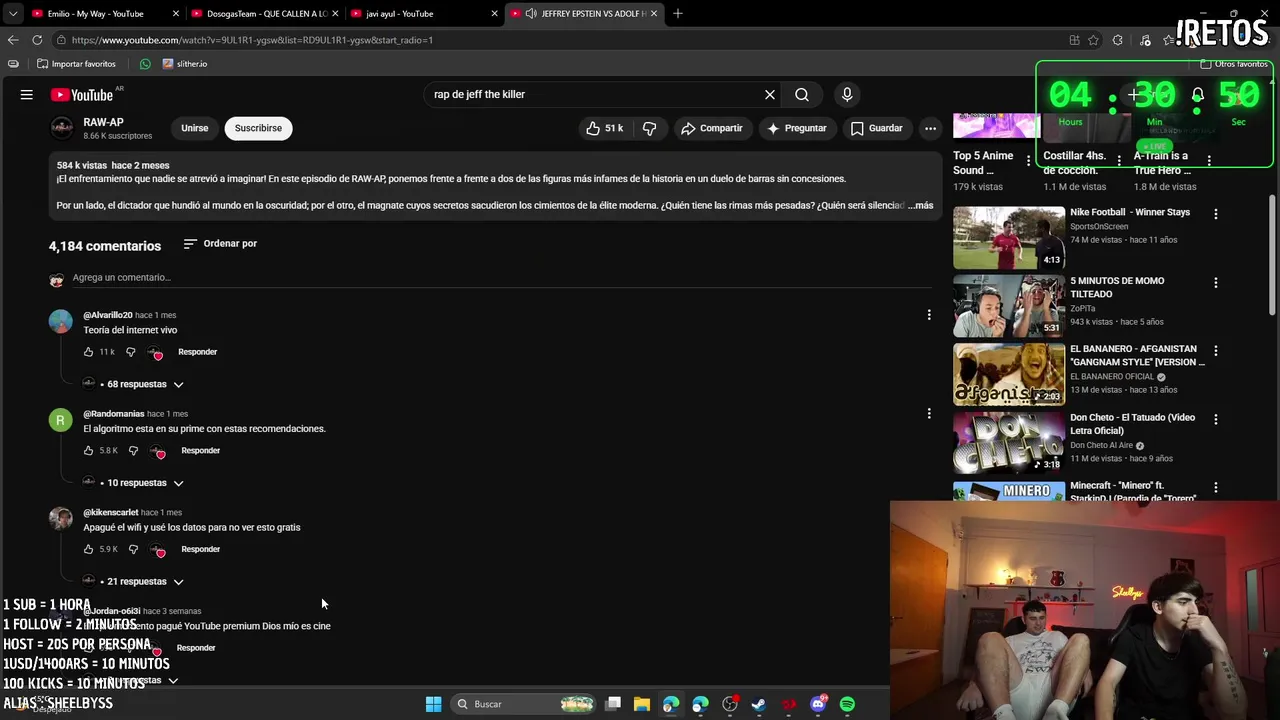Open the Importar favoritos bookmark

(x=76, y=64)
